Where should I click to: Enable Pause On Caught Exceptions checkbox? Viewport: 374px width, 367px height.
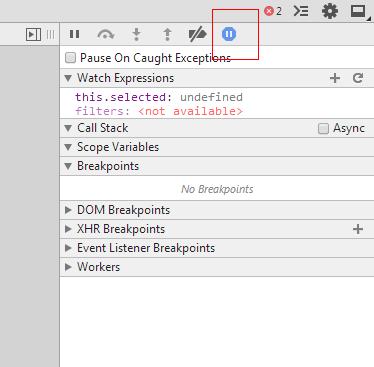[x=70, y=58]
